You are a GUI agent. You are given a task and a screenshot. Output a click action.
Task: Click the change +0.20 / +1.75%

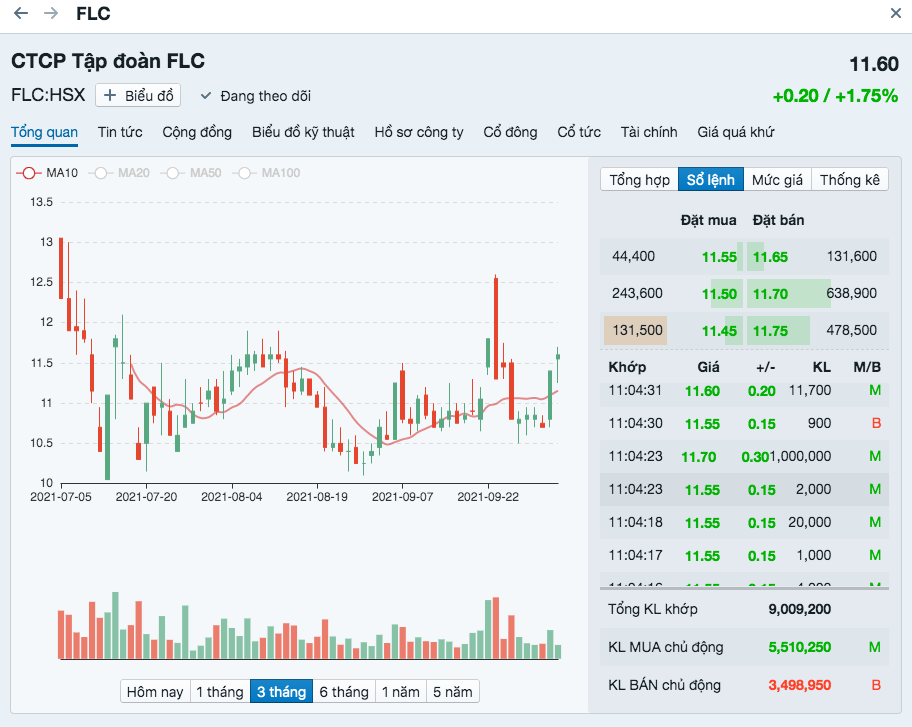point(835,96)
